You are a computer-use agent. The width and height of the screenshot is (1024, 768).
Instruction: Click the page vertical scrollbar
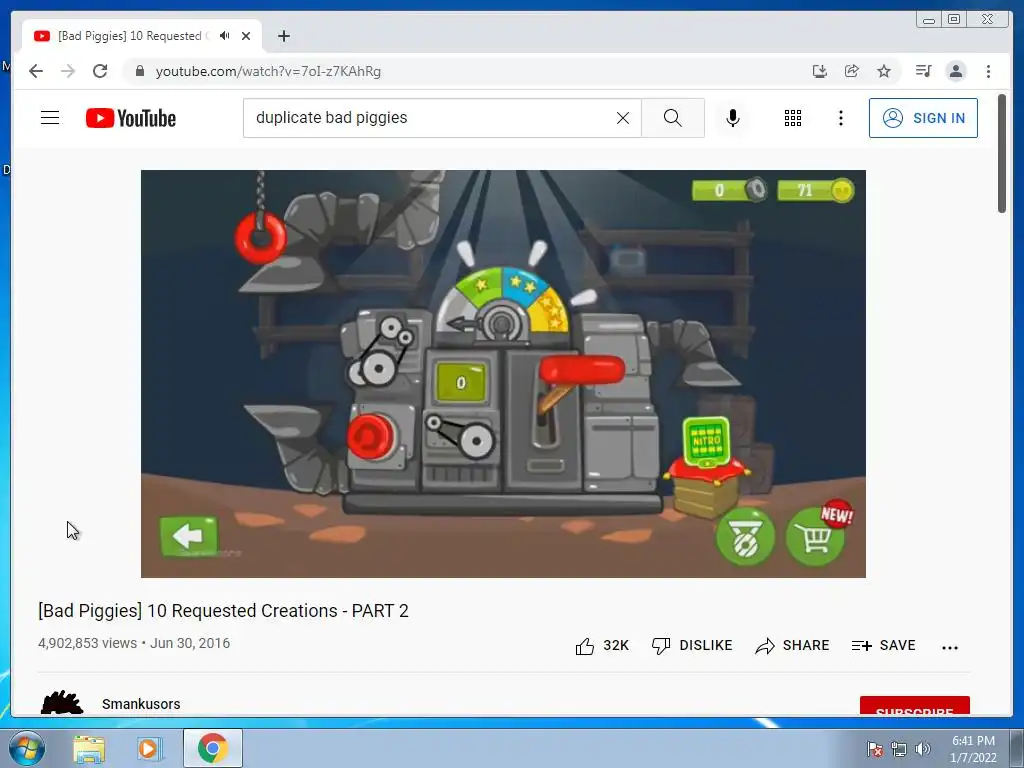tap(1002, 153)
